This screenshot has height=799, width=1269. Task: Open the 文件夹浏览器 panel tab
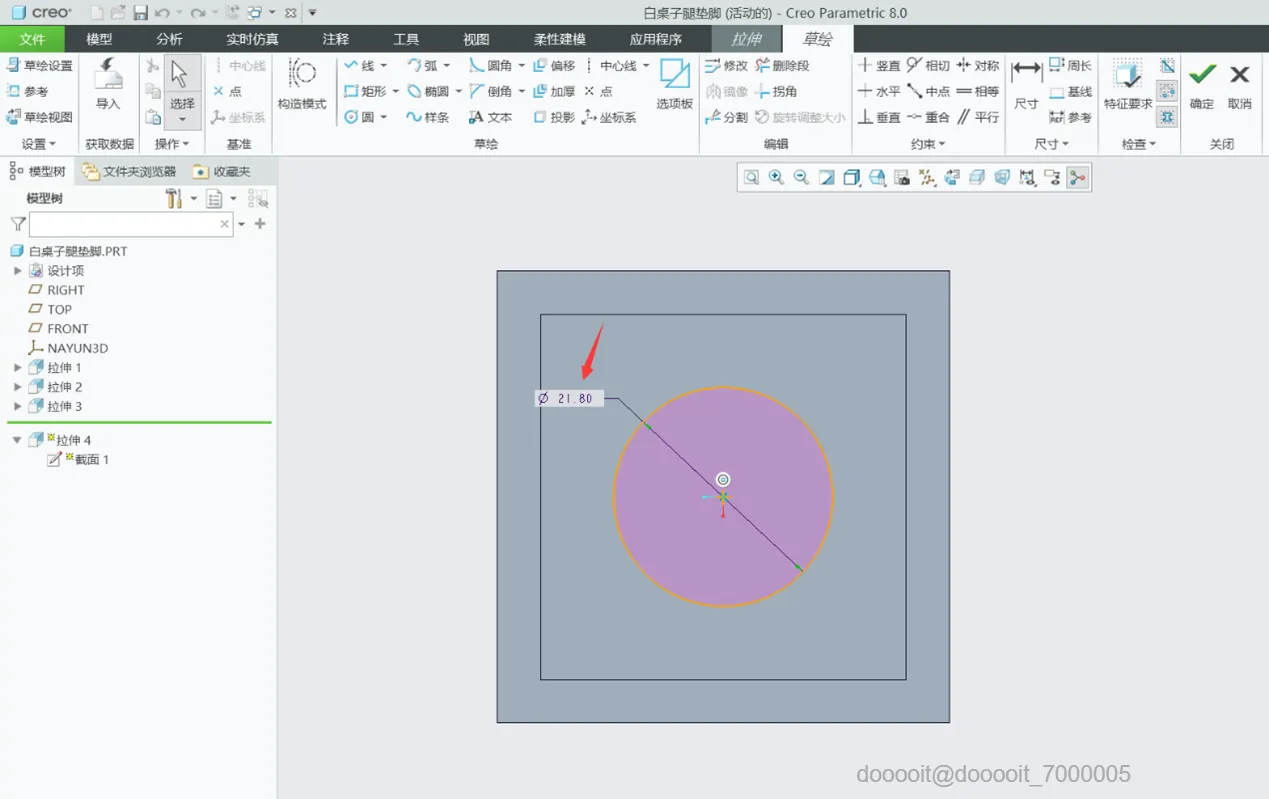pyautogui.click(x=130, y=172)
